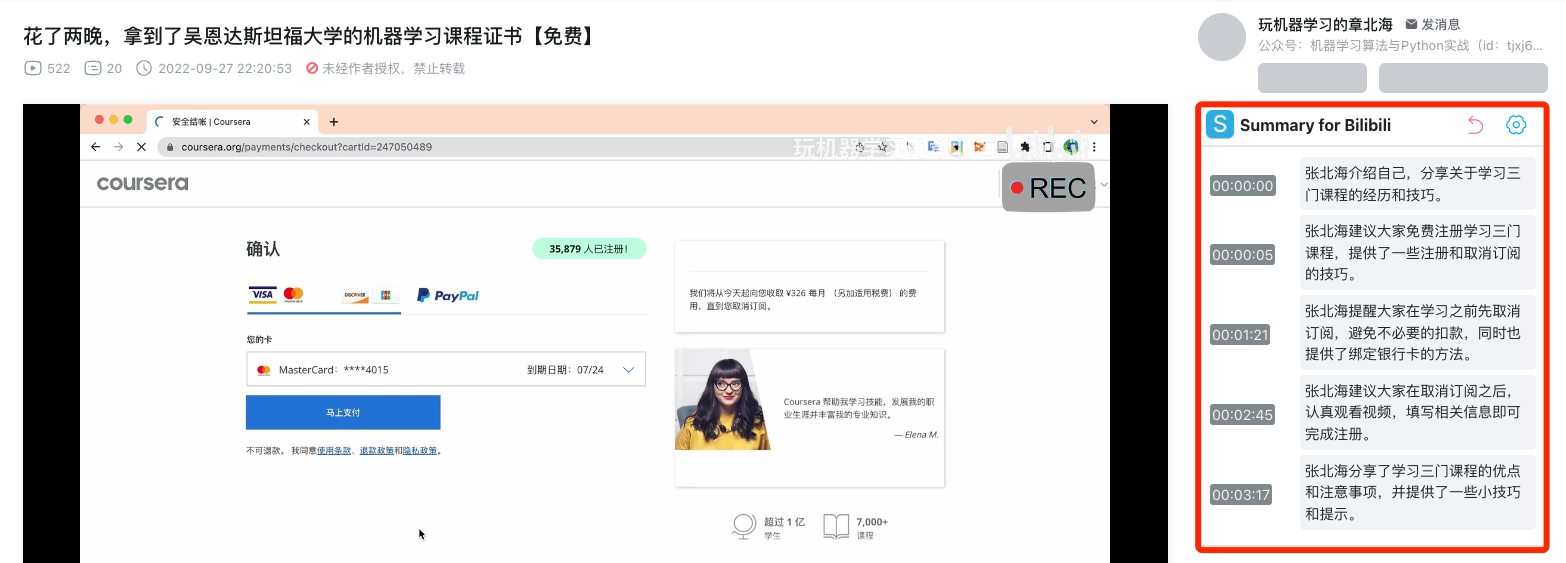This screenshot has height=563, width=1566.
Task: Click the red no-repost icon
Action: click(312, 68)
